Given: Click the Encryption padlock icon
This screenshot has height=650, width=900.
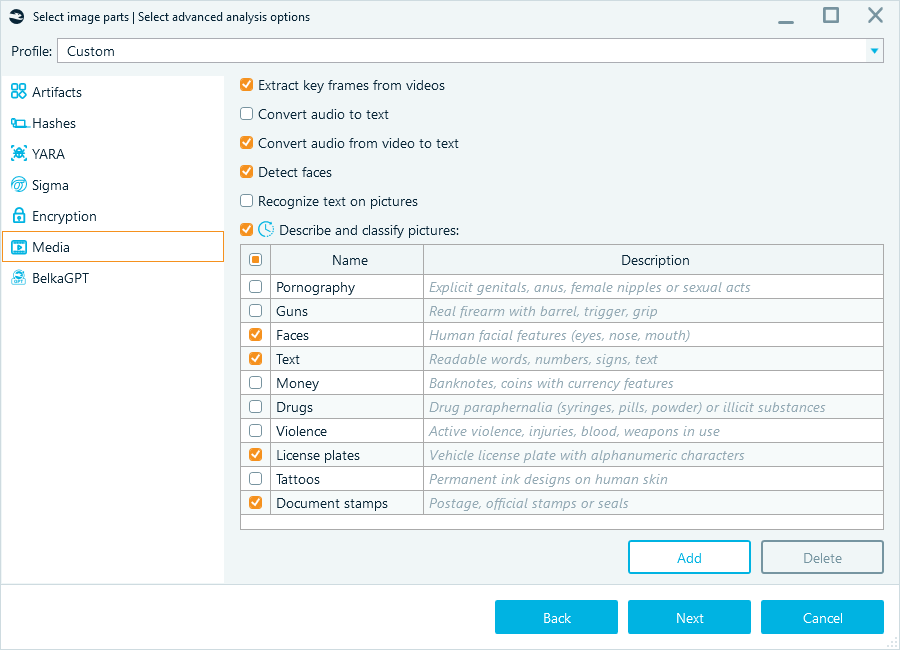Looking at the screenshot, I should coord(18,216).
